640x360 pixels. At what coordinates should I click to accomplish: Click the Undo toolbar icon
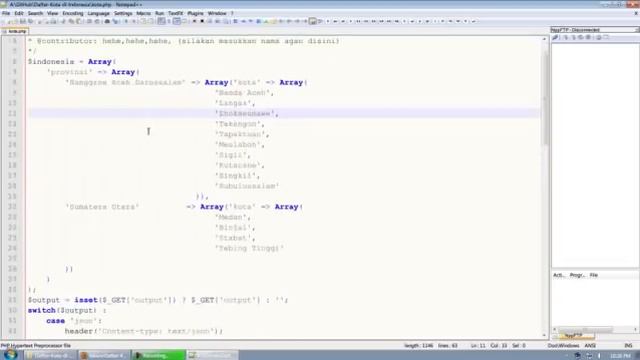[89, 21]
